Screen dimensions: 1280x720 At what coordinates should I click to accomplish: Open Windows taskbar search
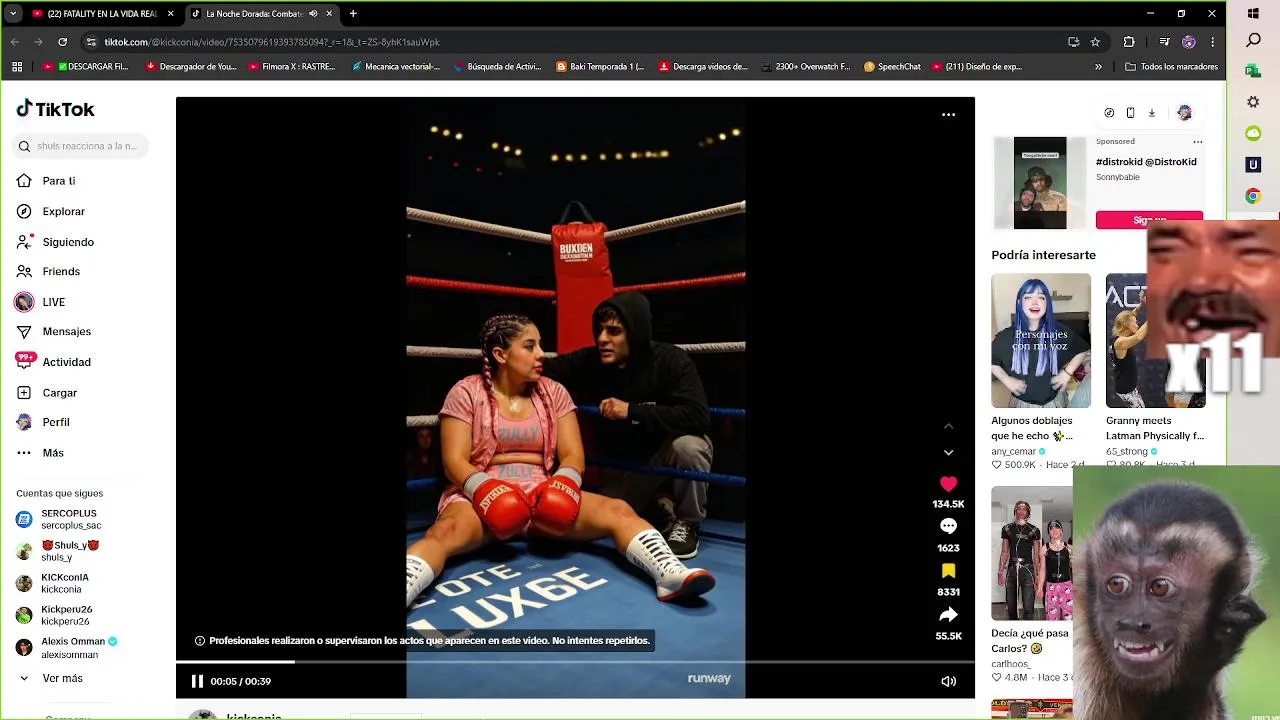click(1253, 41)
